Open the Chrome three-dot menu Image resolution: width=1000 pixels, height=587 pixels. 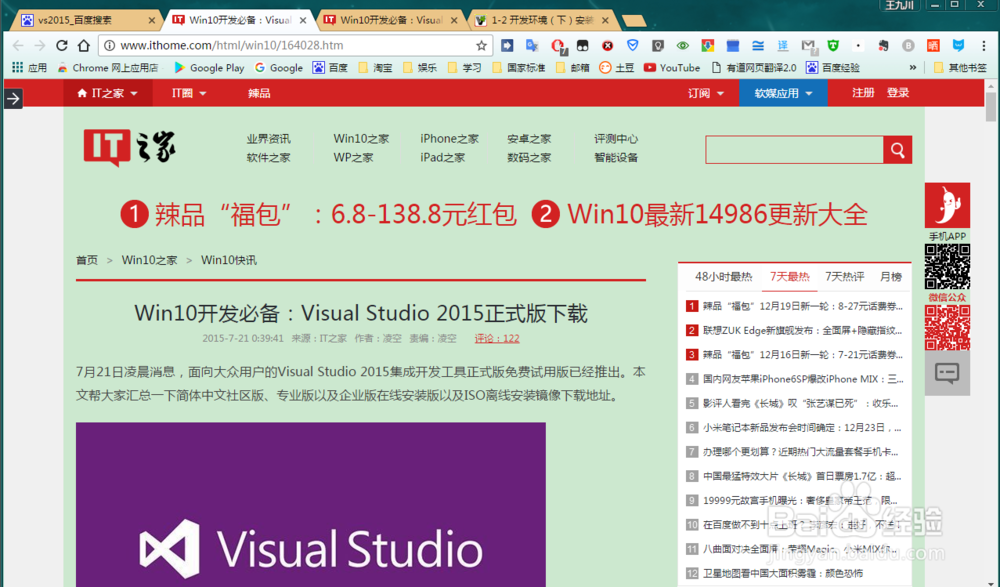983,45
